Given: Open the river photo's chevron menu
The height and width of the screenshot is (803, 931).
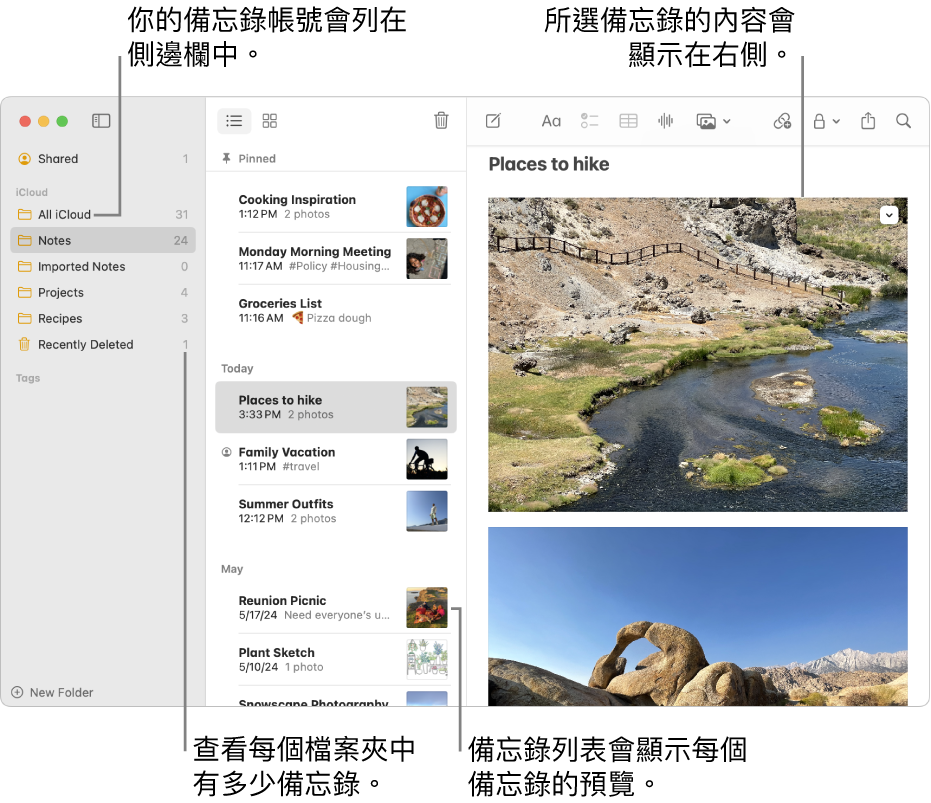Looking at the screenshot, I should tap(889, 214).
